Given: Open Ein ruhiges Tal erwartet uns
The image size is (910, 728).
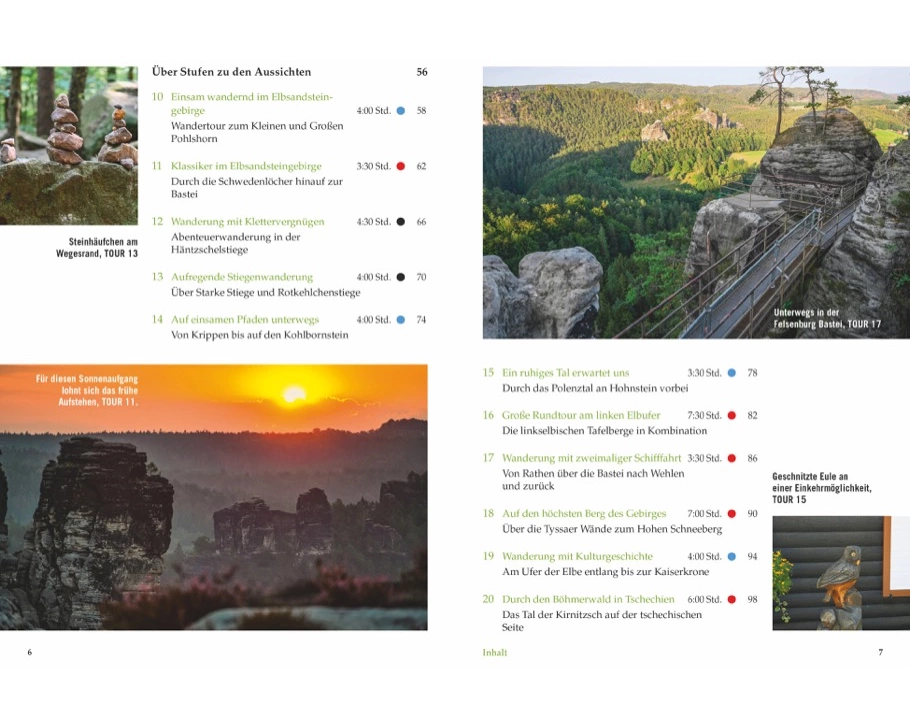Looking at the screenshot, I should [x=565, y=373].
